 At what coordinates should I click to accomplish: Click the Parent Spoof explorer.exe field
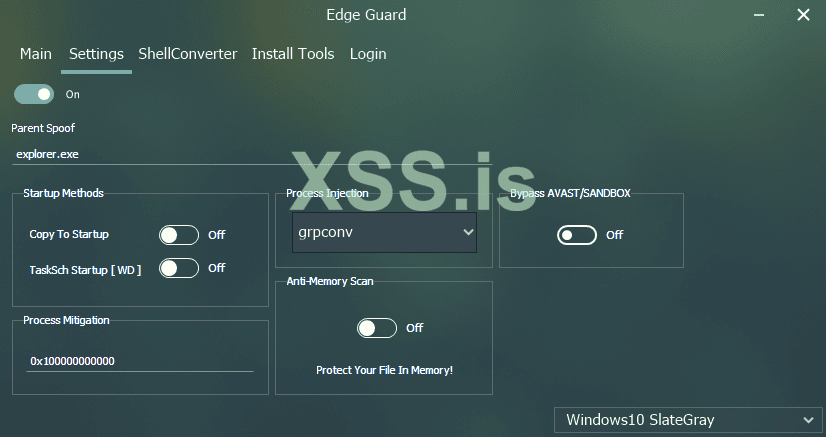point(252,154)
